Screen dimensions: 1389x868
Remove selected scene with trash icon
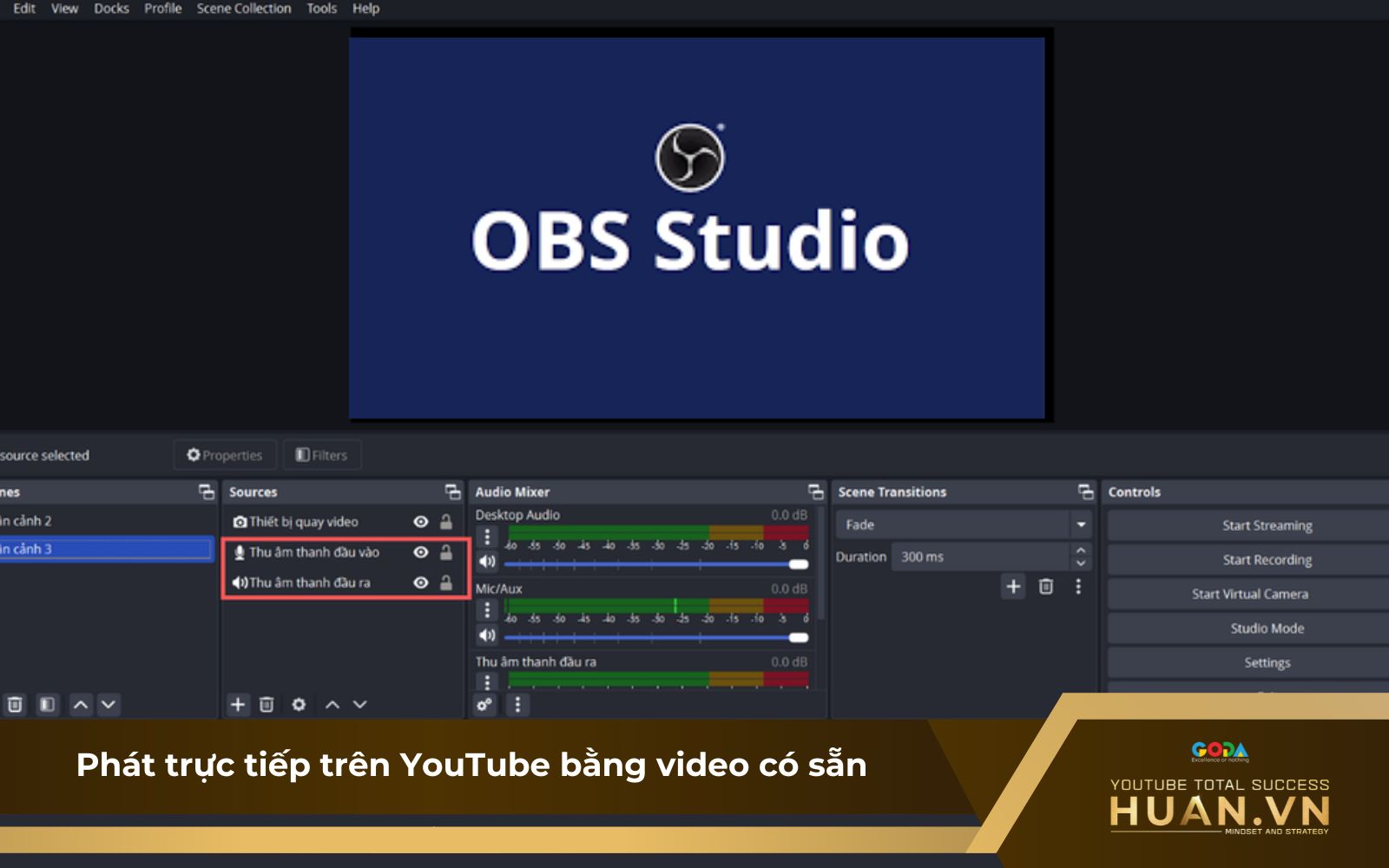[x=15, y=704]
